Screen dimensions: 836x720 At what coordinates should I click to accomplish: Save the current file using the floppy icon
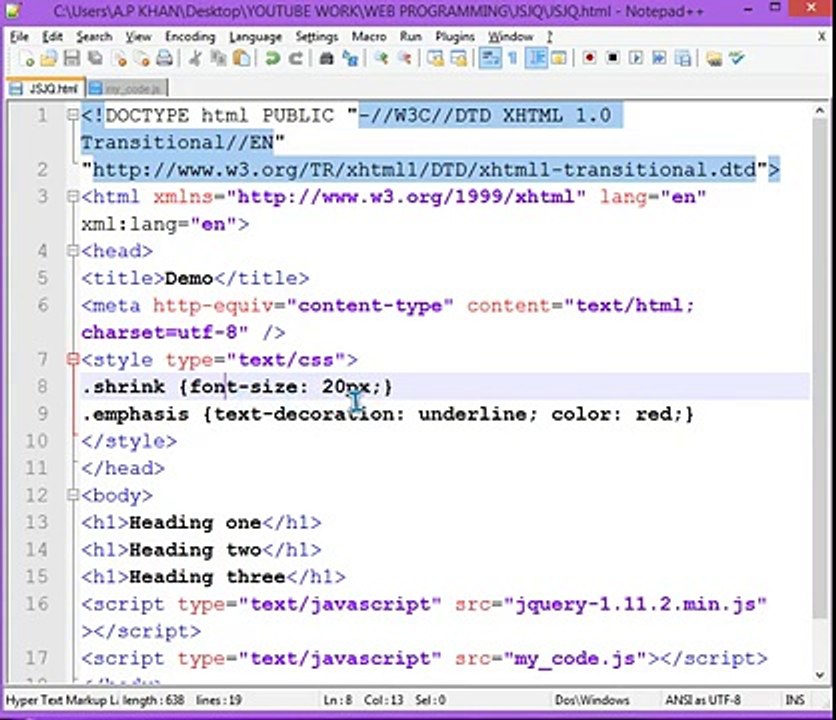72,58
